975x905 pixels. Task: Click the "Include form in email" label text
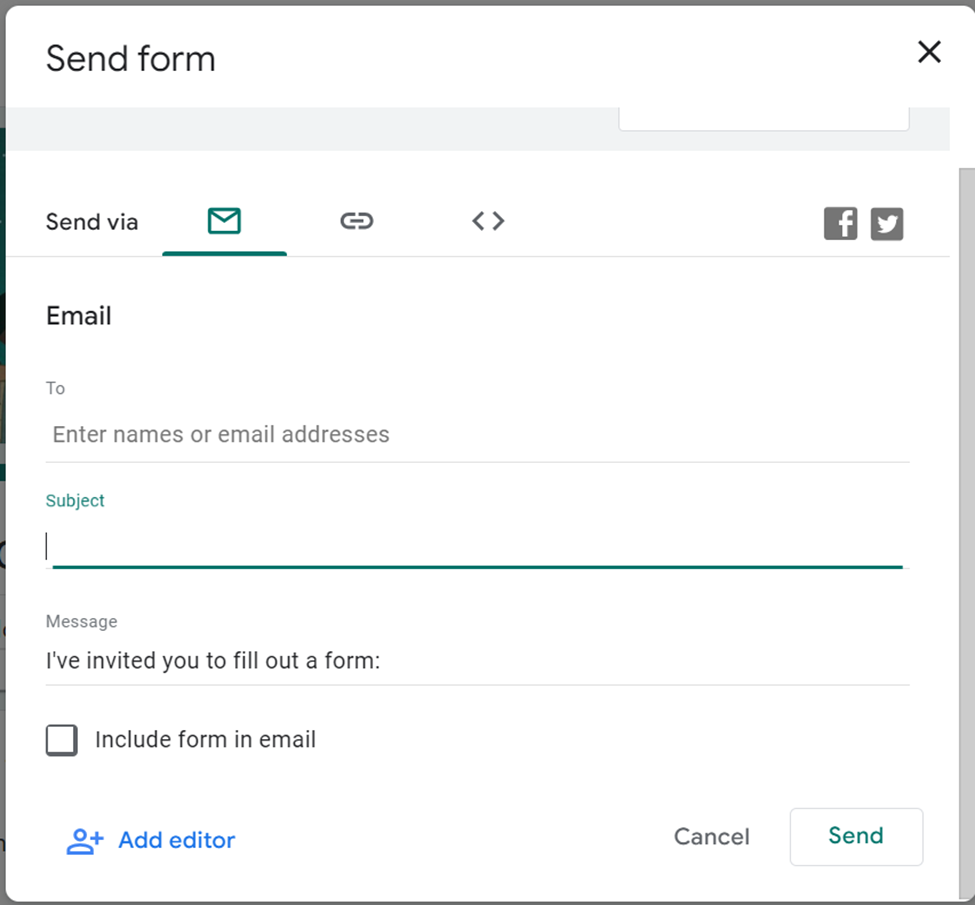(205, 740)
